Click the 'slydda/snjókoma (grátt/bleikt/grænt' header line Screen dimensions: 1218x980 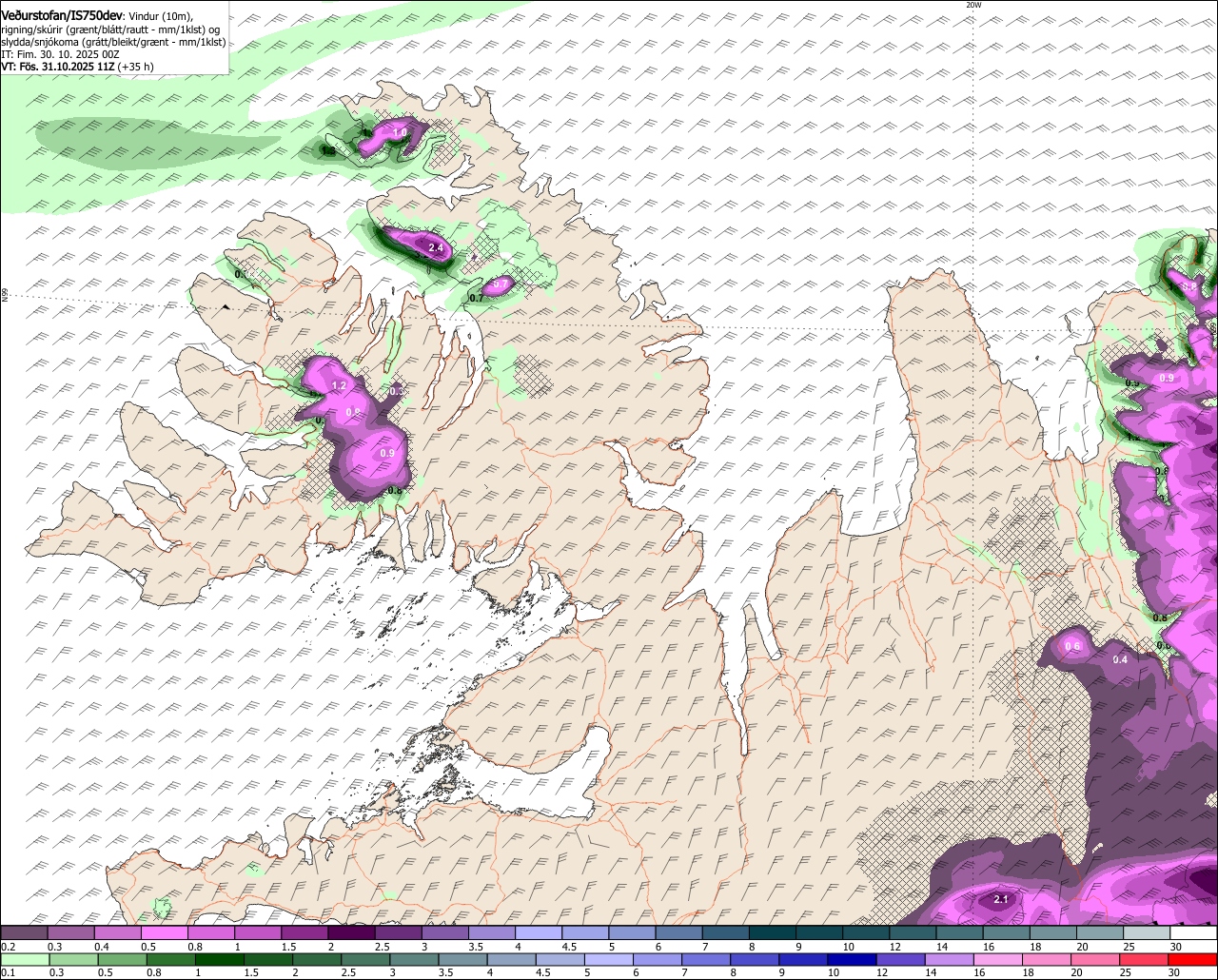(112, 42)
